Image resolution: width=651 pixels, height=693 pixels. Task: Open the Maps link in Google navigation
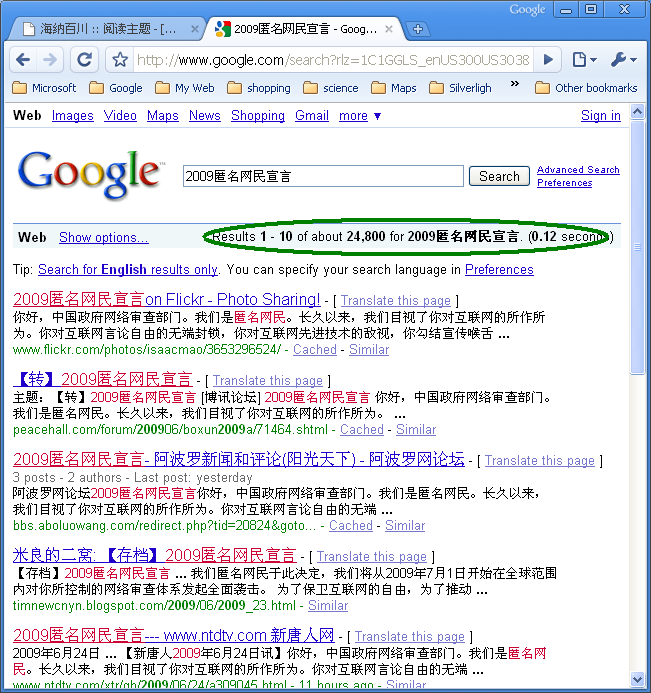pos(163,116)
